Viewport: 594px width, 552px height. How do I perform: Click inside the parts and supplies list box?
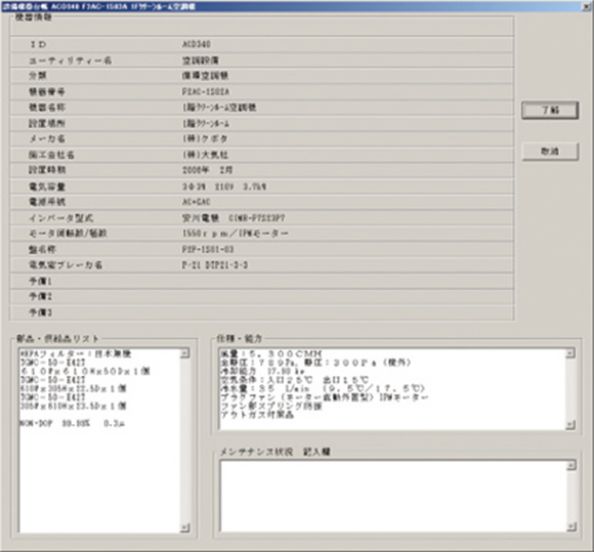coord(100,440)
